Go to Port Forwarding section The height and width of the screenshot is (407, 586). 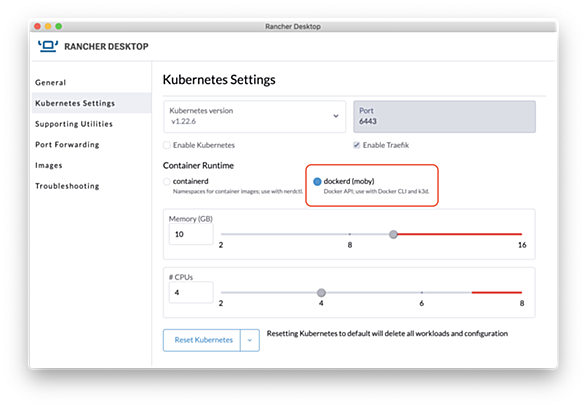[67, 145]
